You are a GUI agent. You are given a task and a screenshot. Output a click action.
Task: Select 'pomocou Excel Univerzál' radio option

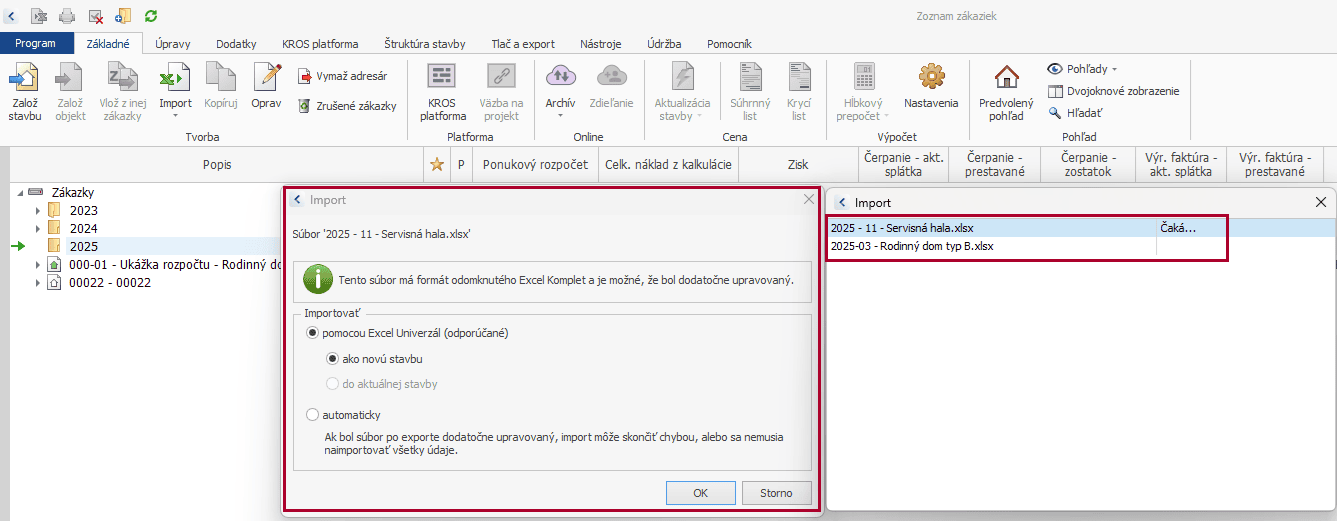point(313,332)
